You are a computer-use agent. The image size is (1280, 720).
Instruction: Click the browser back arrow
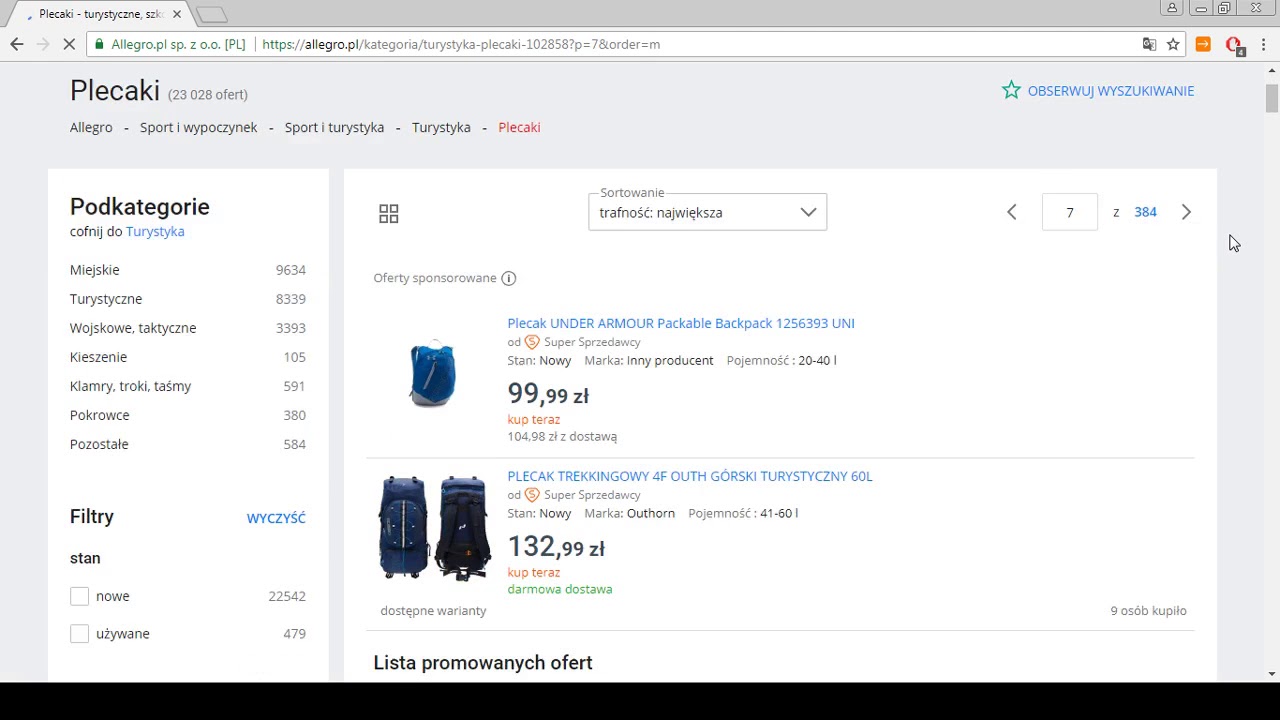click(x=16, y=44)
